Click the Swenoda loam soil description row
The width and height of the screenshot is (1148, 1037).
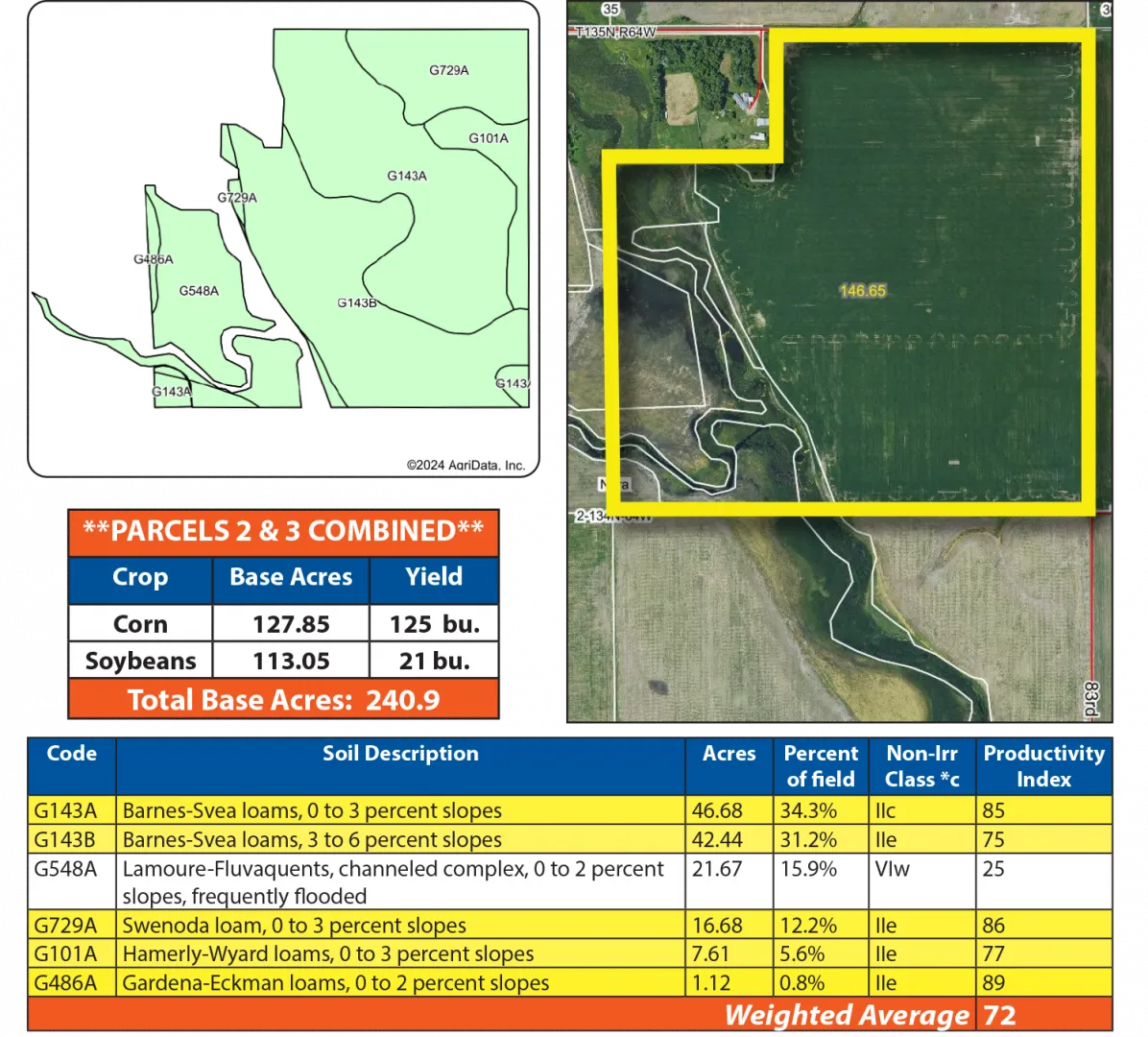click(x=295, y=926)
